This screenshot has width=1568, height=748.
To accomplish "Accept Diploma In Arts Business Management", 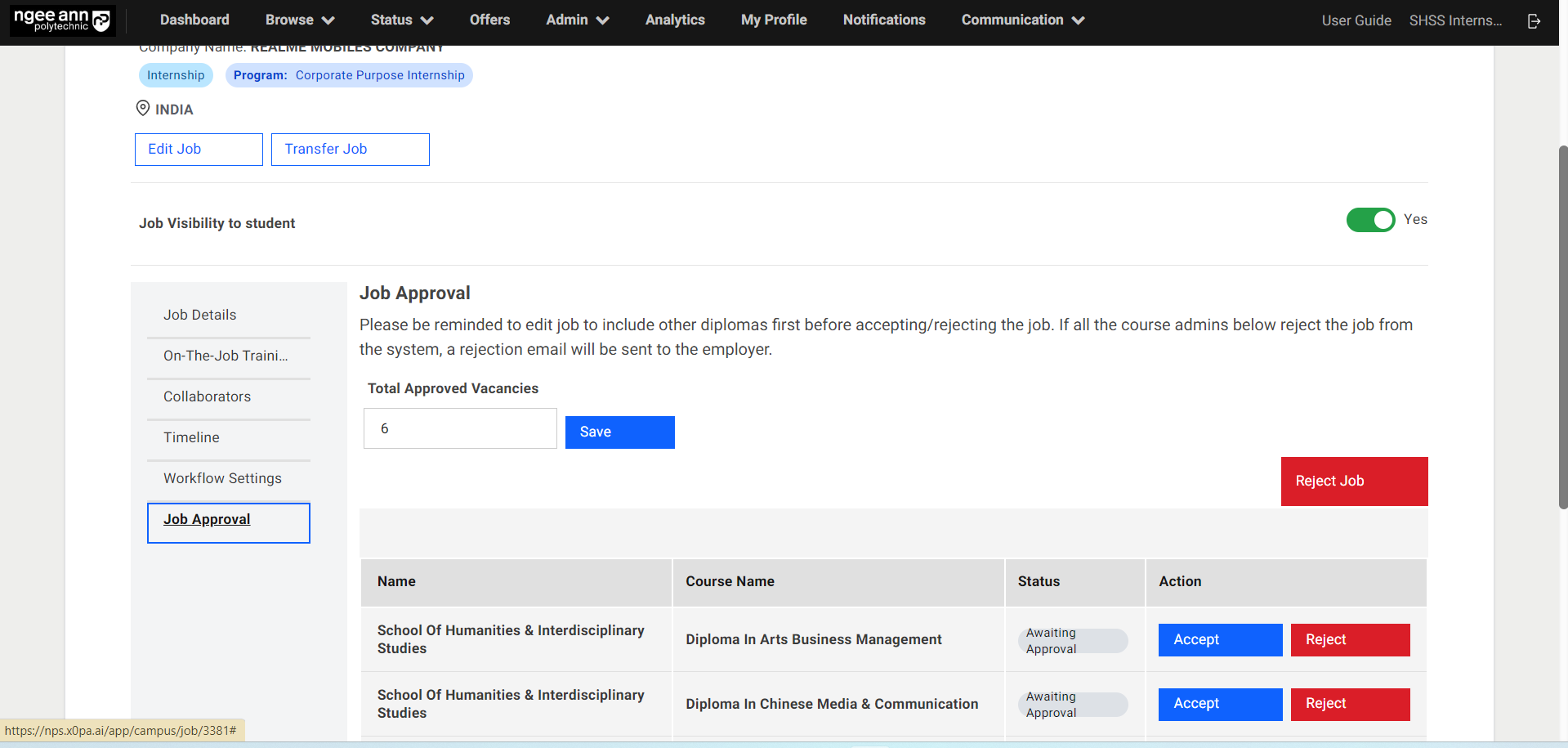I will click(x=1220, y=640).
